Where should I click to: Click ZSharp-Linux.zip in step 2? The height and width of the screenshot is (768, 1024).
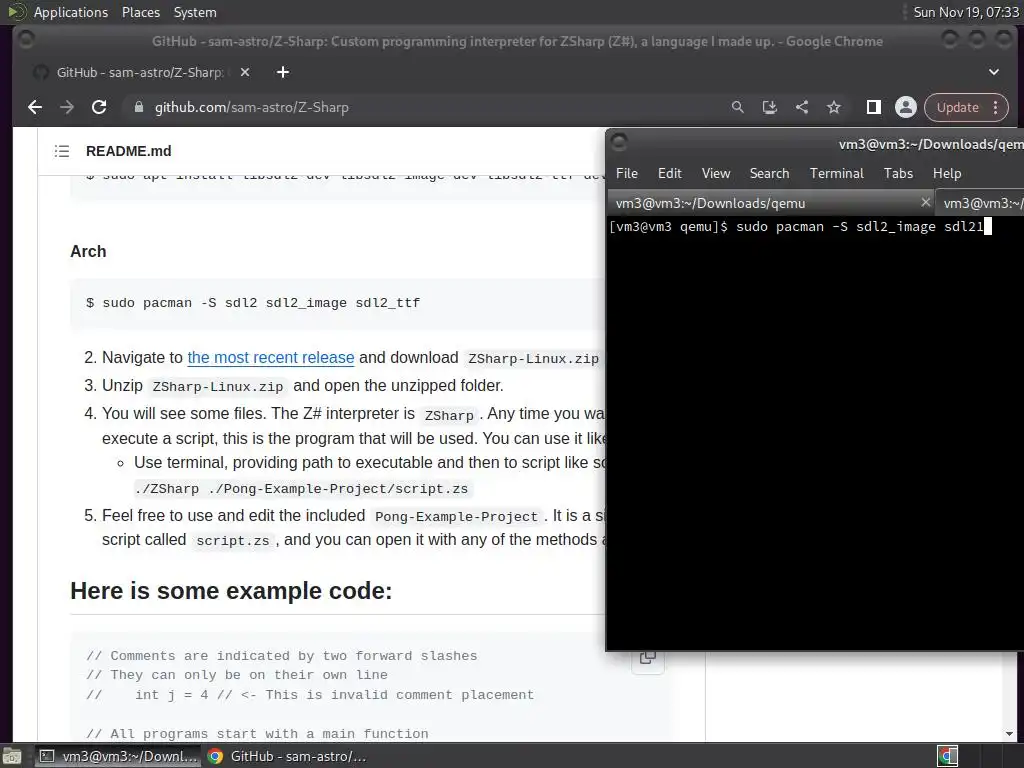coord(534,359)
